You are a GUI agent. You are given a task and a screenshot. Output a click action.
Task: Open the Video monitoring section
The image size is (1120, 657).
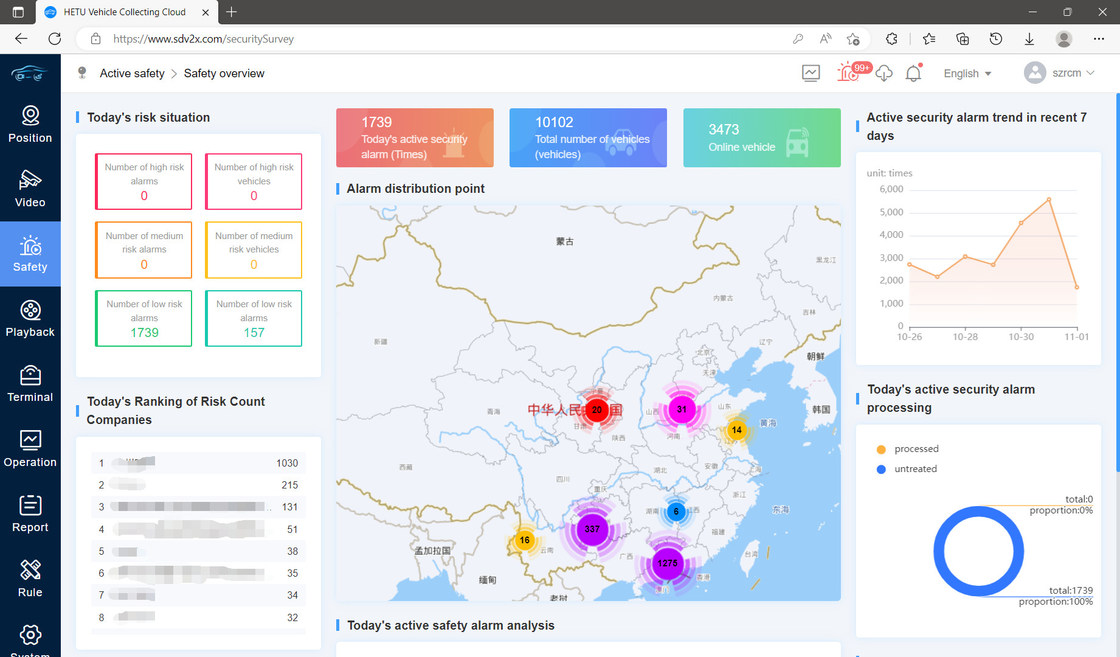coord(30,189)
